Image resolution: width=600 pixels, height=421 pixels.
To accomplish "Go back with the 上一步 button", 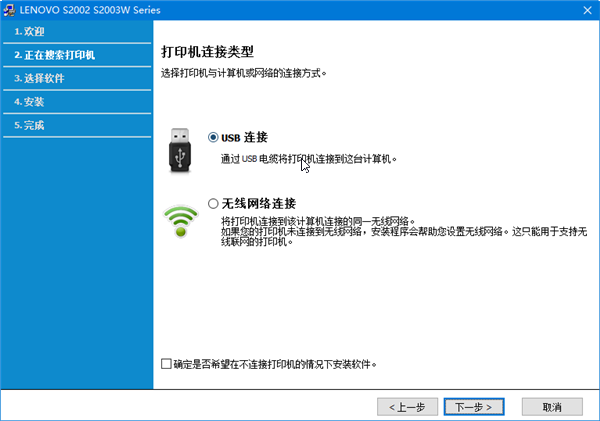I will (x=407, y=406).
